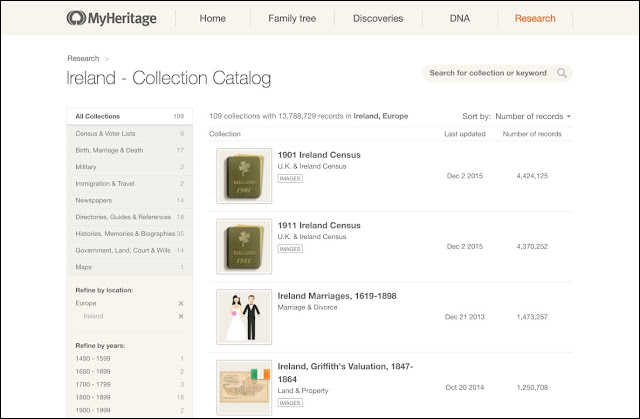Image resolution: width=640 pixels, height=419 pixels.
Task: Click the 1,250,708 record count
Action: [532, 388]
